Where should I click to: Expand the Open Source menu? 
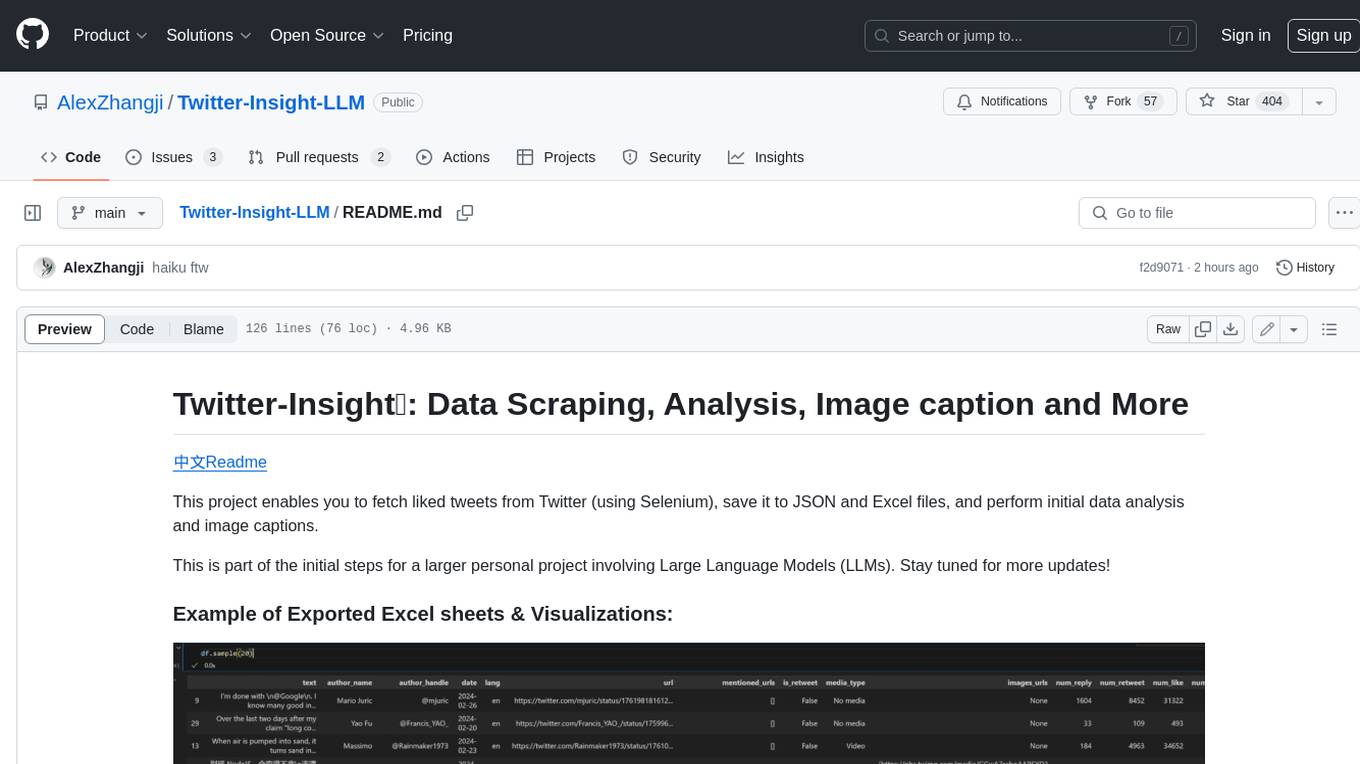[x=327, y=35]
